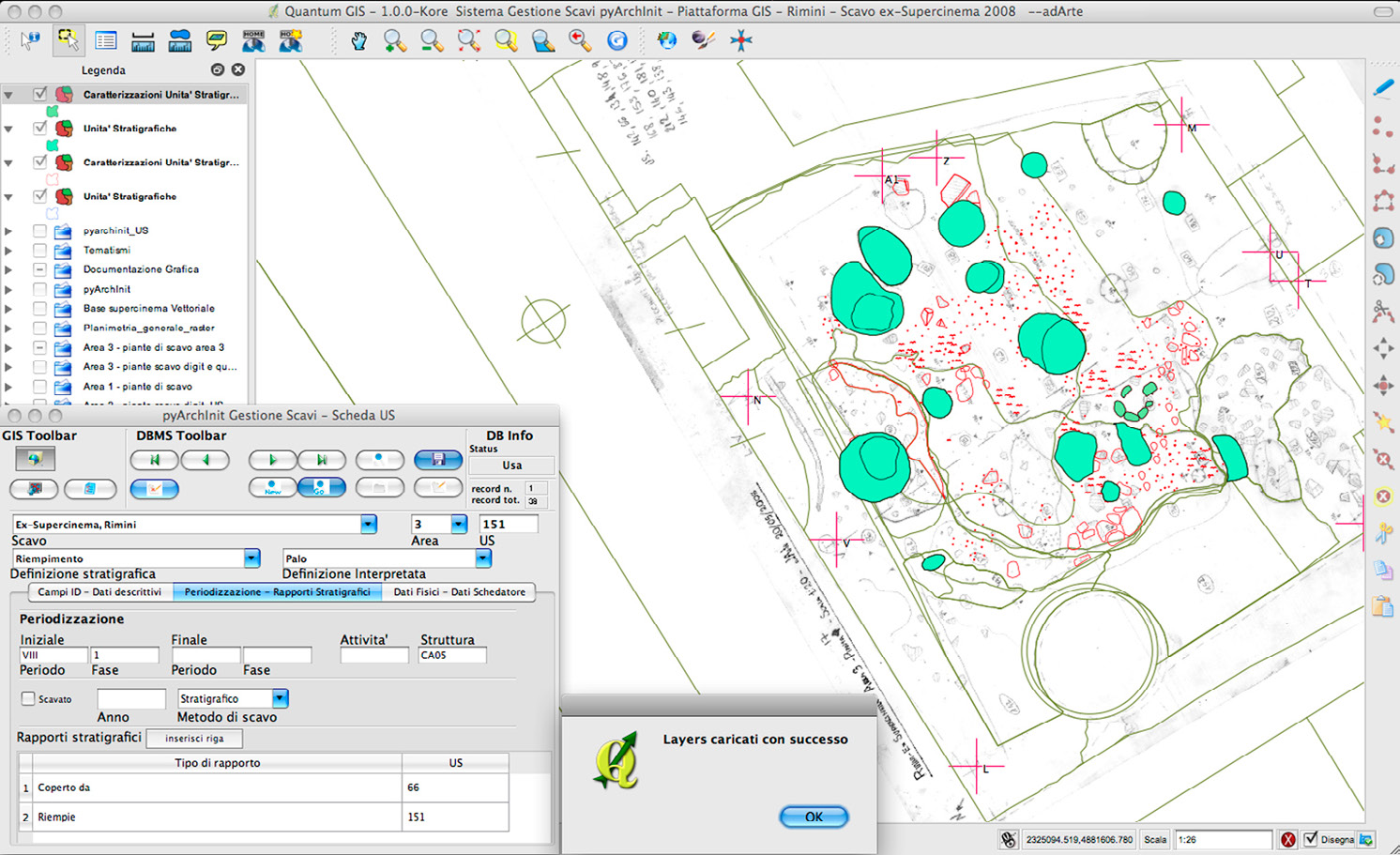The image size is (1400, 855).
Task: Click the blue-red compass star icon
Action: point(741,40)
